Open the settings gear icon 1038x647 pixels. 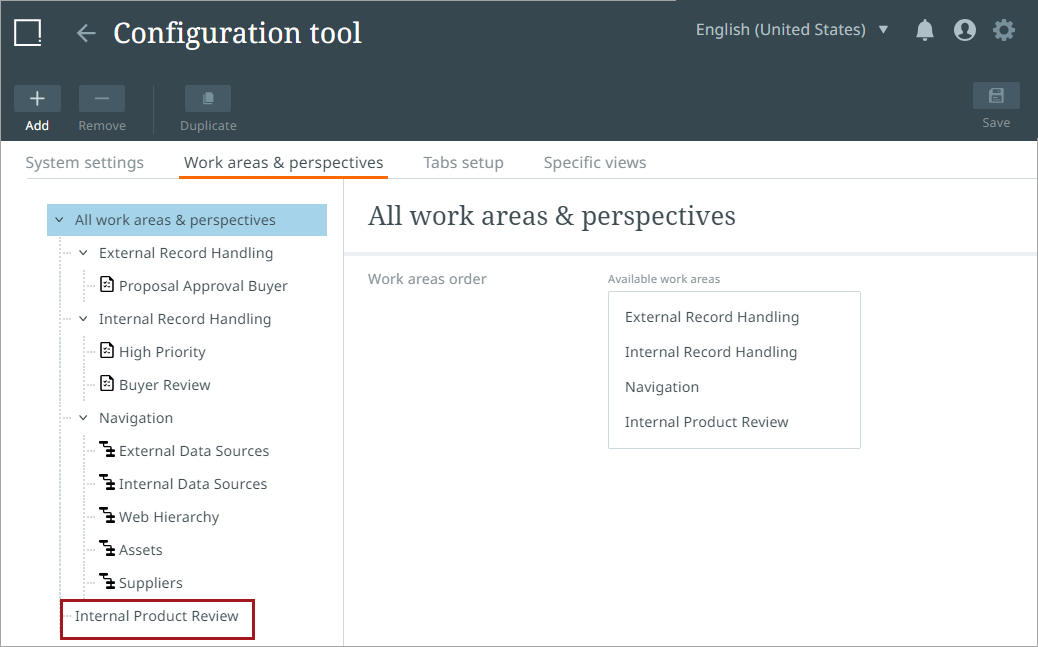click(1004, 31)
